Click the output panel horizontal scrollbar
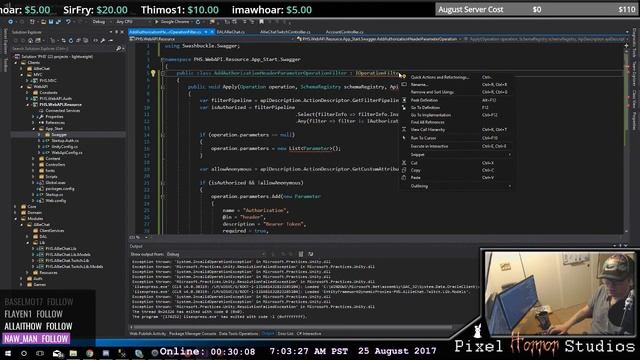Viewport: 640px width, 360px height. (292, 327)
